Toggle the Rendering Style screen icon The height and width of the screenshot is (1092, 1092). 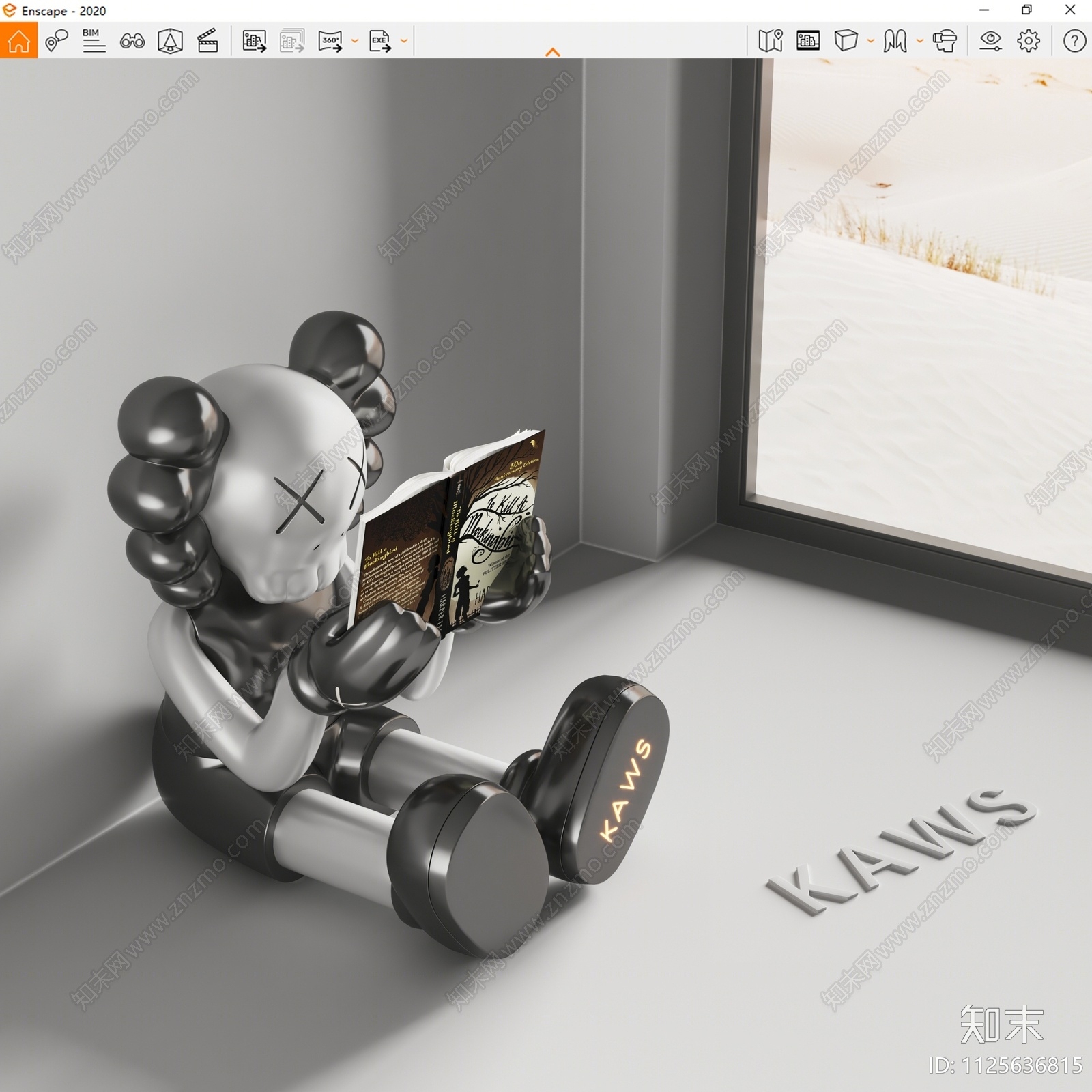click(808, 41)
